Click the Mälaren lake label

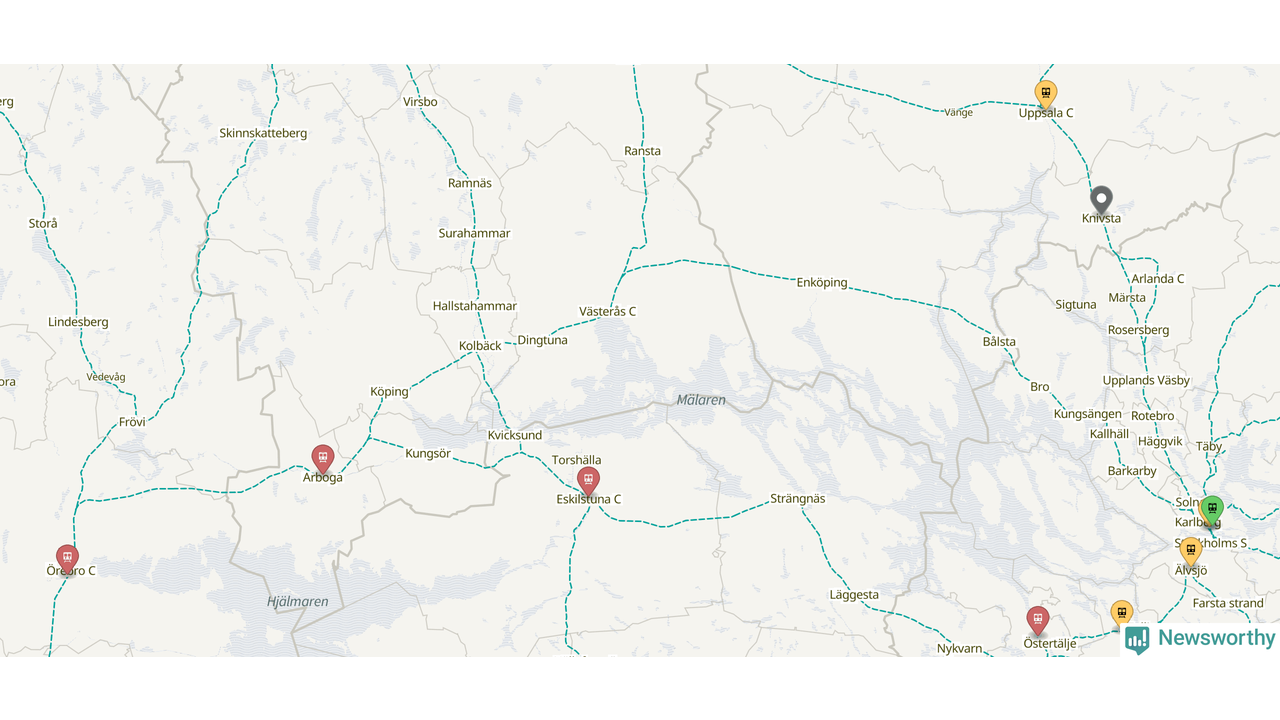[701, 400]
